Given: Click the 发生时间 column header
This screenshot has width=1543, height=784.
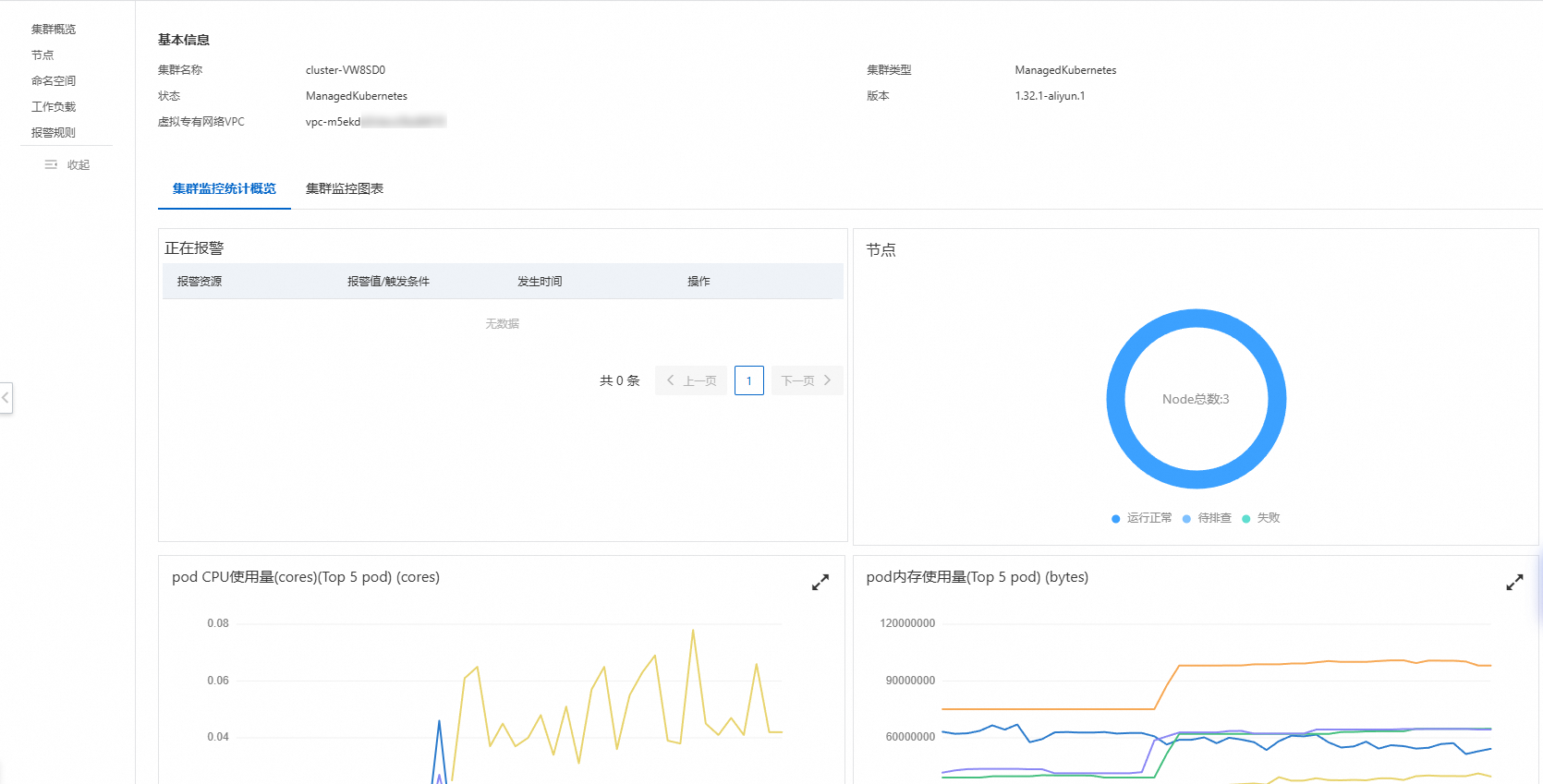Looking at the screenshot, I should click(540, 282).
